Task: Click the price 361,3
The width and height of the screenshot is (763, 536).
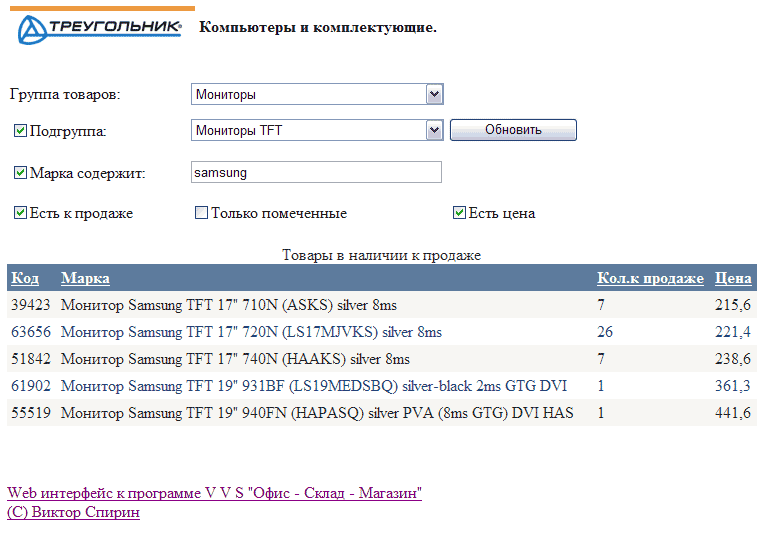Action: (733, 386)
